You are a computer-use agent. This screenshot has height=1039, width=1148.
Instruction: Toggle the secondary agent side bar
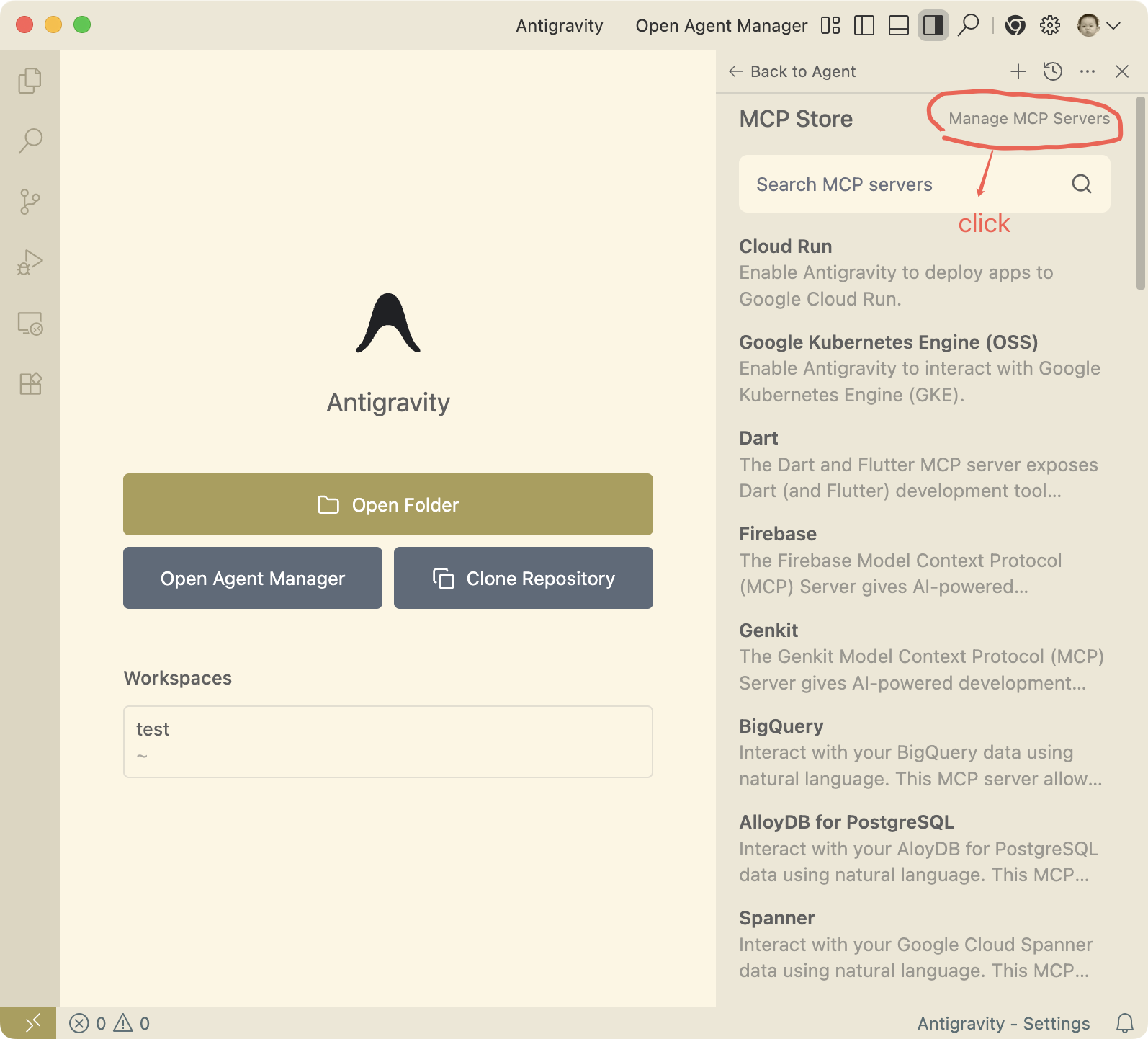933,26
